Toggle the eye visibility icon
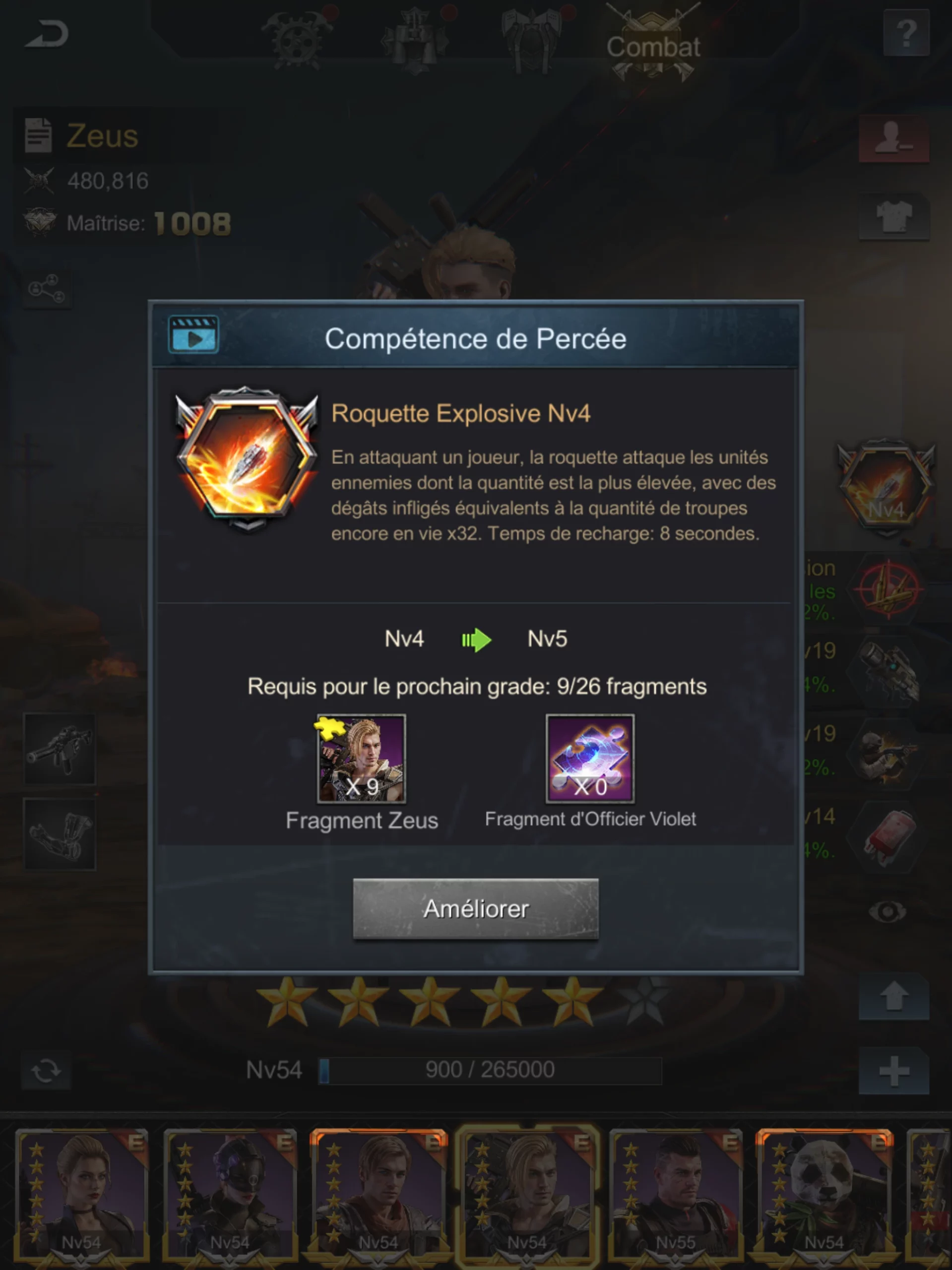 [888, 911]
